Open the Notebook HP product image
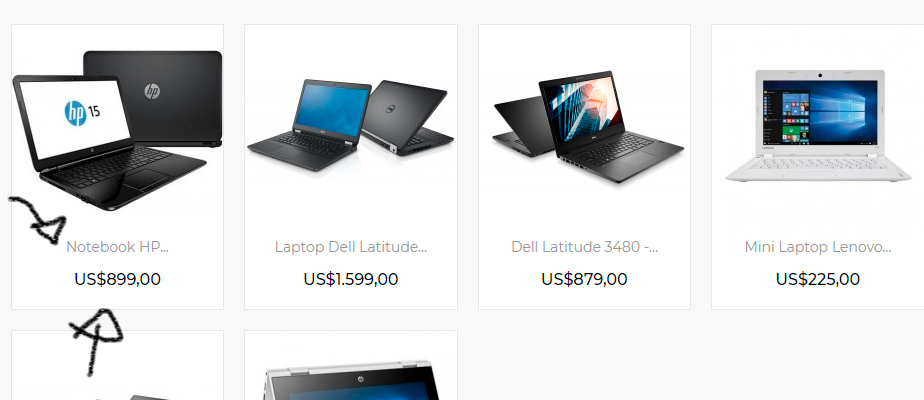This screenshot has height=400, width=924. (117, 130)
